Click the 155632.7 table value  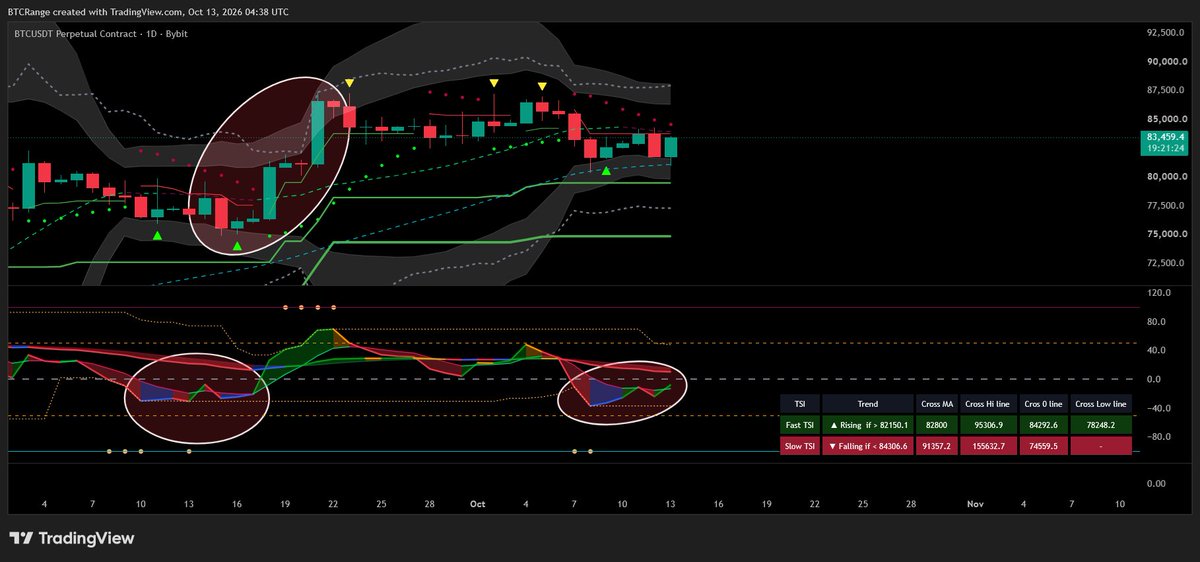point(987,446)
